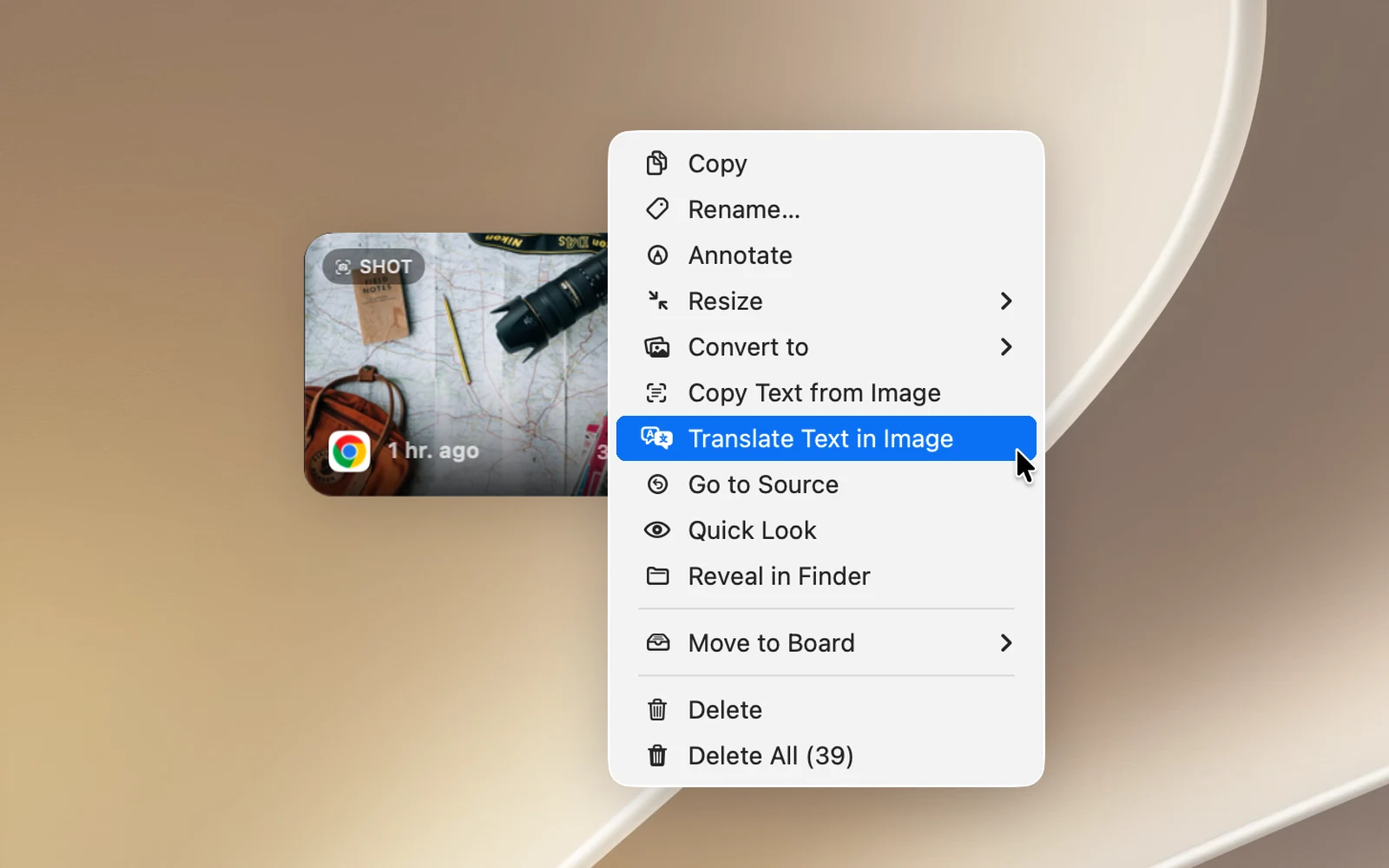Click the Annotate pen-circle icon
The height and width of the screenshot is (868, 1389).
[657, 255]
